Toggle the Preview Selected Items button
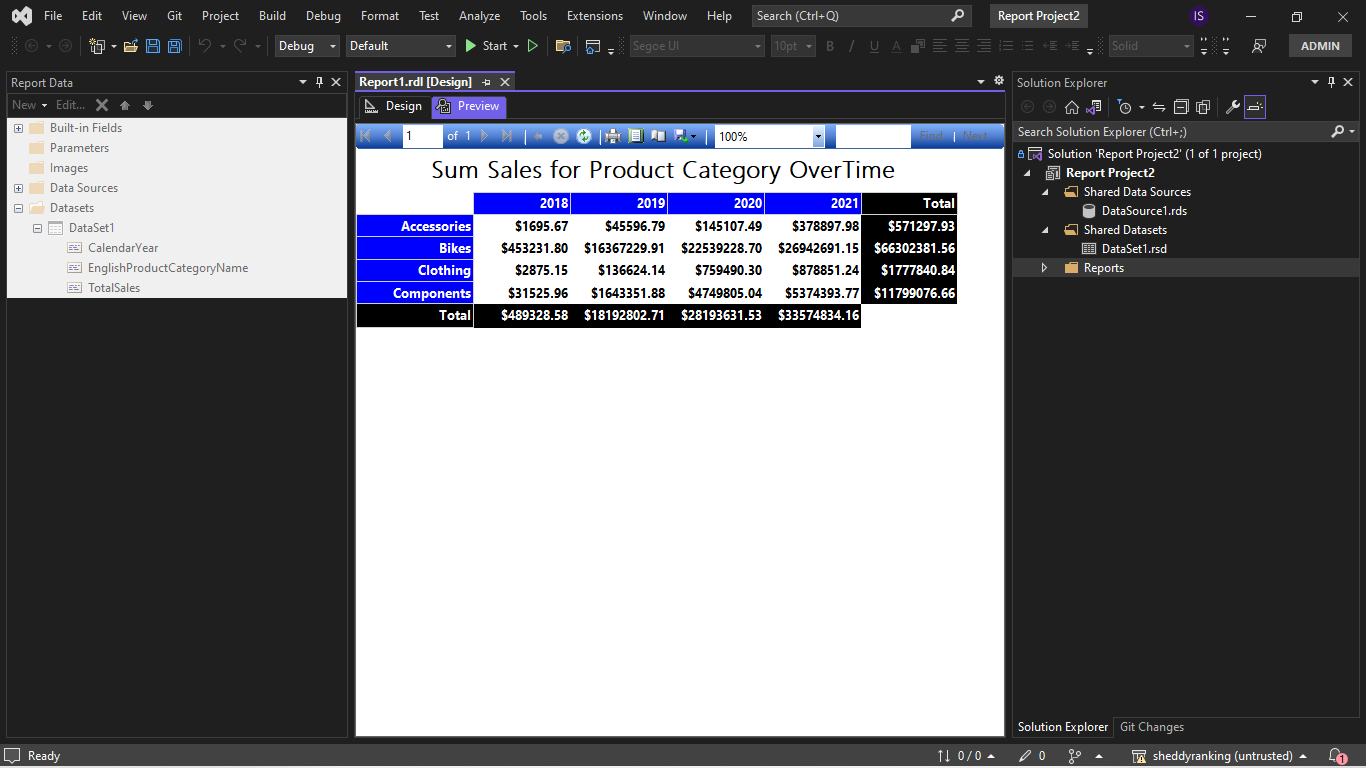This screenshot has width=1366, height=768. click(1255, 107)
